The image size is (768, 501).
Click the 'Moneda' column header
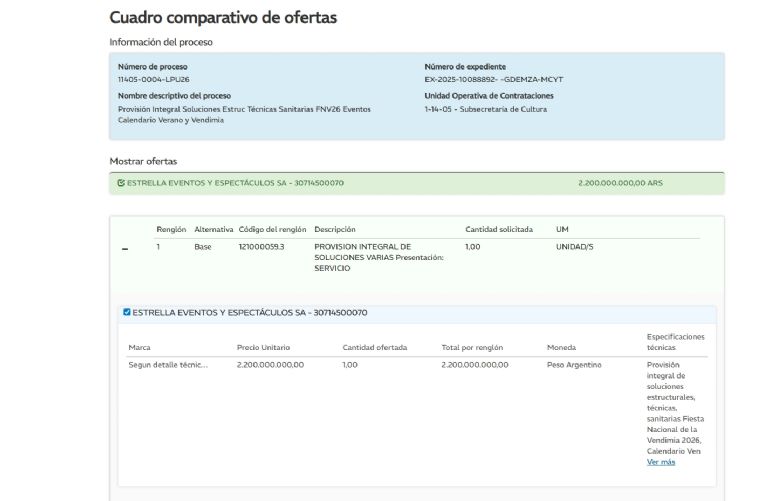click(x=561, y=348)
